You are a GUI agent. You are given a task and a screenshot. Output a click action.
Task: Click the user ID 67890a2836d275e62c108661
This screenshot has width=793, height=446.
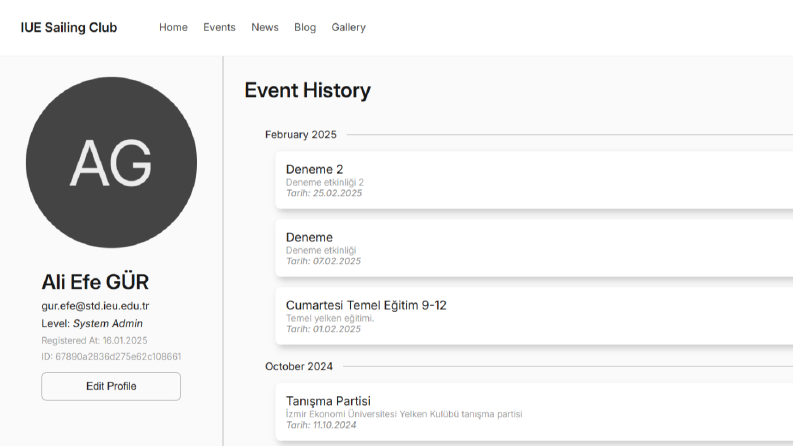pyautogui.click(x=111, y=356)
